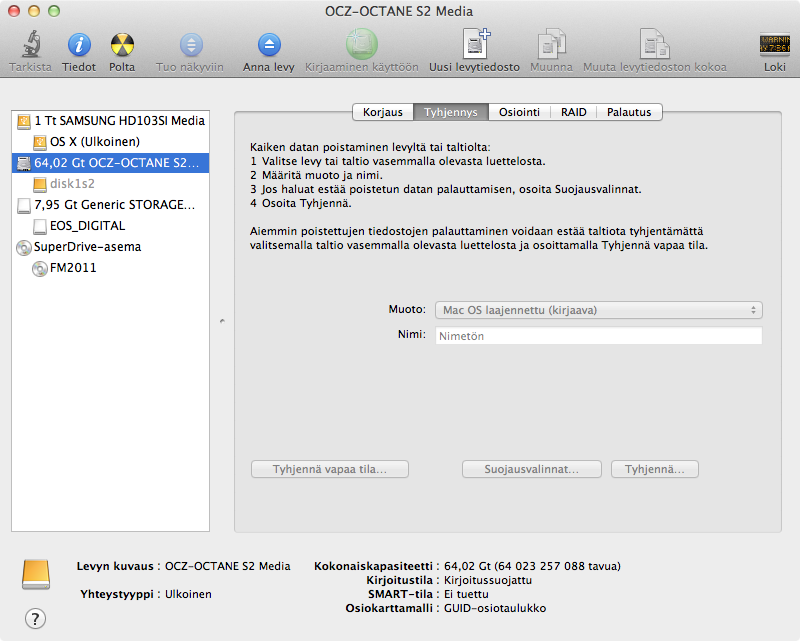Select the OS X (Ulkoinen) volume
This screenshot has width=800, height=641.
[x=111, y=142]
